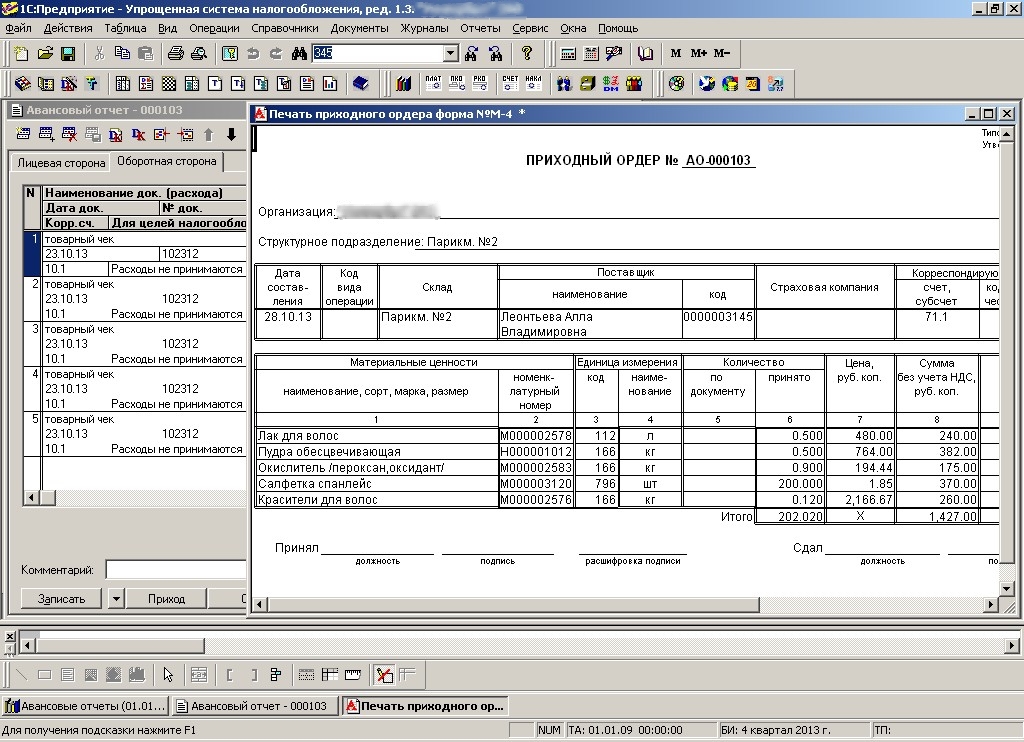The width and height of the screenshot is (1024, 742).
Task: Click the Записать button
Action: coord(61,598)
